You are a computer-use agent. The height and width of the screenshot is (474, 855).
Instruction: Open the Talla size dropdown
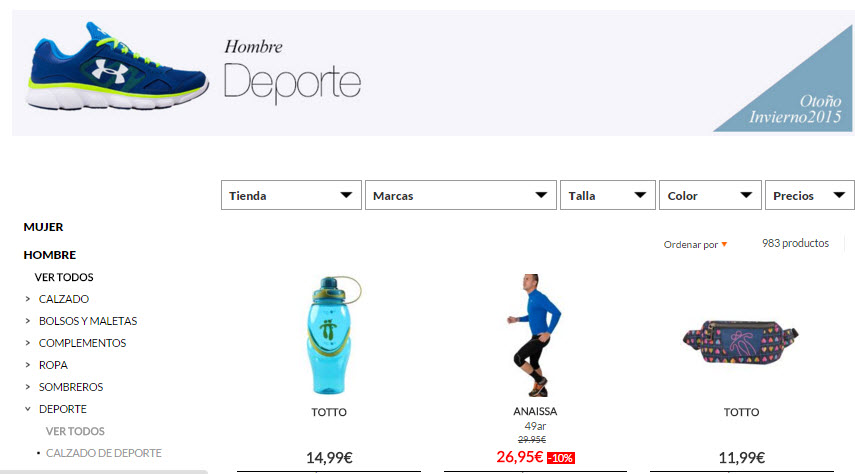pyautogui.click(x=607, y=195)
